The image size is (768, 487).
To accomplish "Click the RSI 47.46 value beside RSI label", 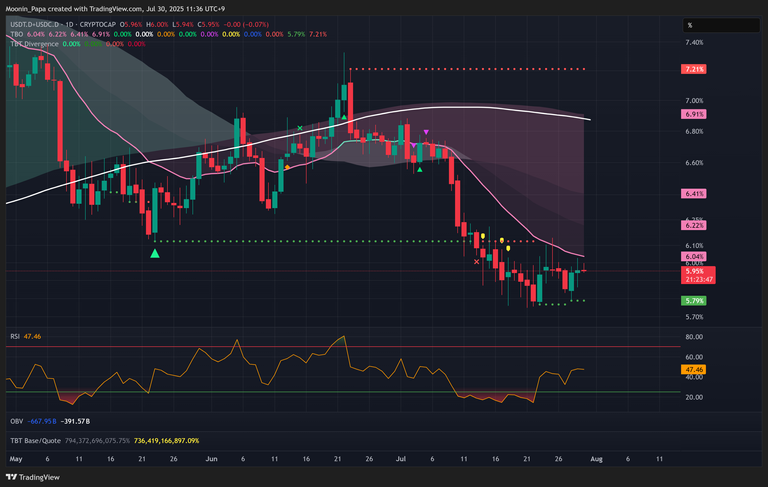I will (x=32, y=337).
